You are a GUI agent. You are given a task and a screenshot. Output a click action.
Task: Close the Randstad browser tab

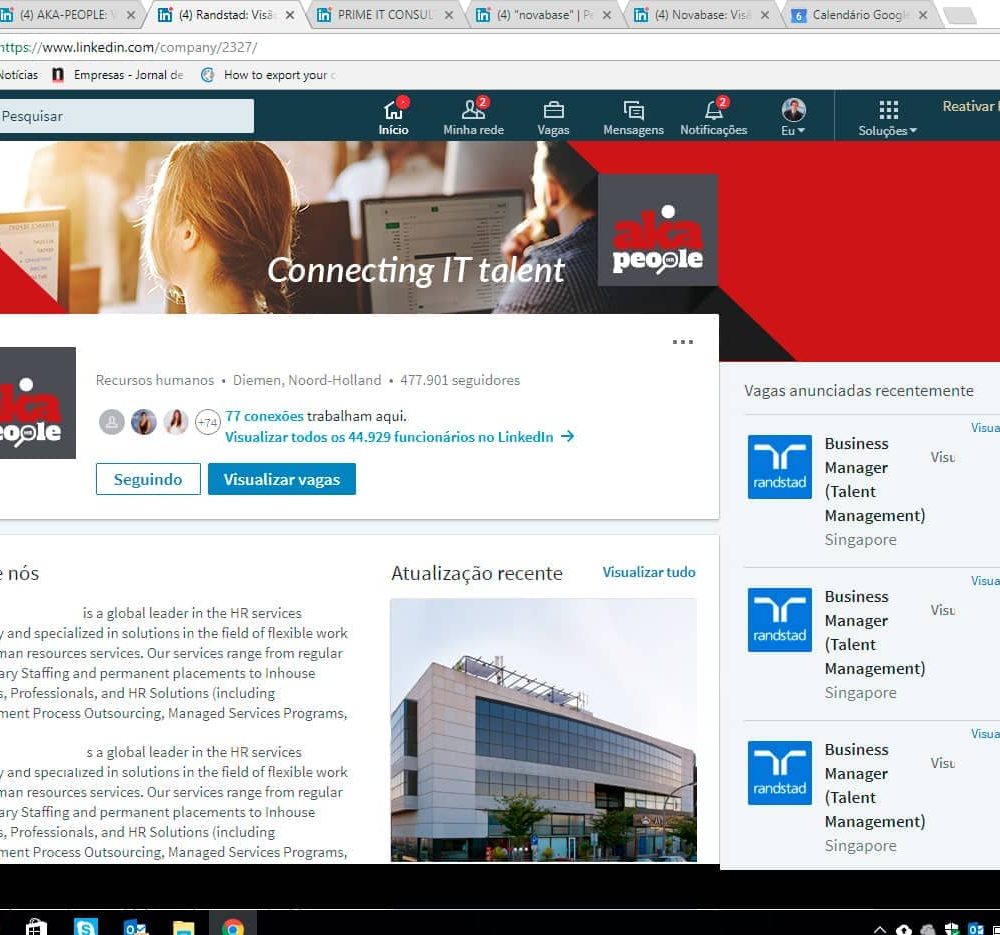(290, 15)
